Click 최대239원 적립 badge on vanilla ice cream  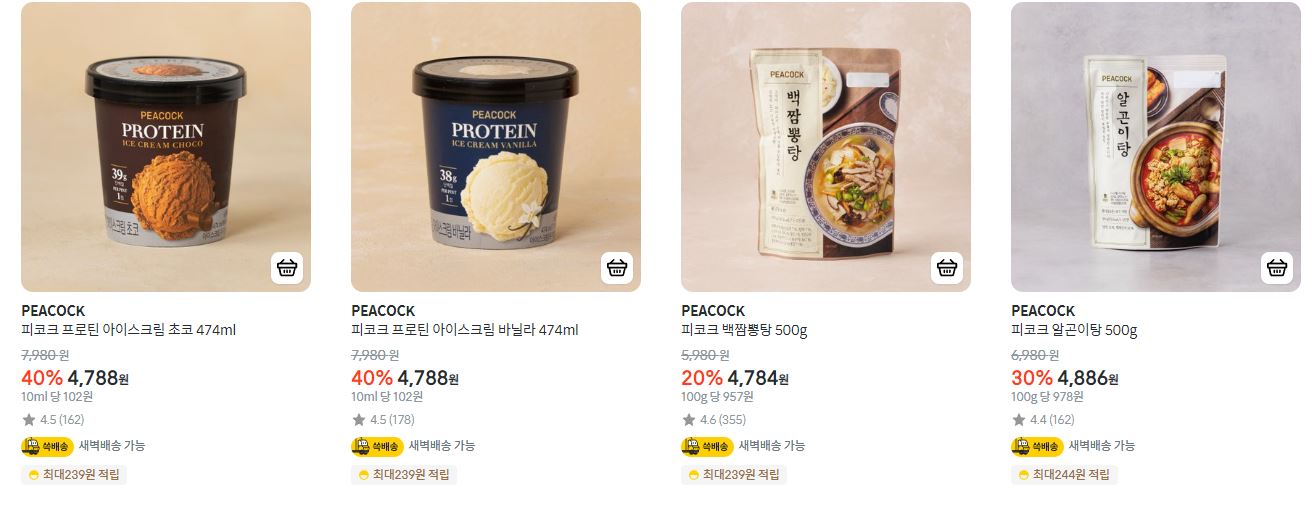pos(404,474)
